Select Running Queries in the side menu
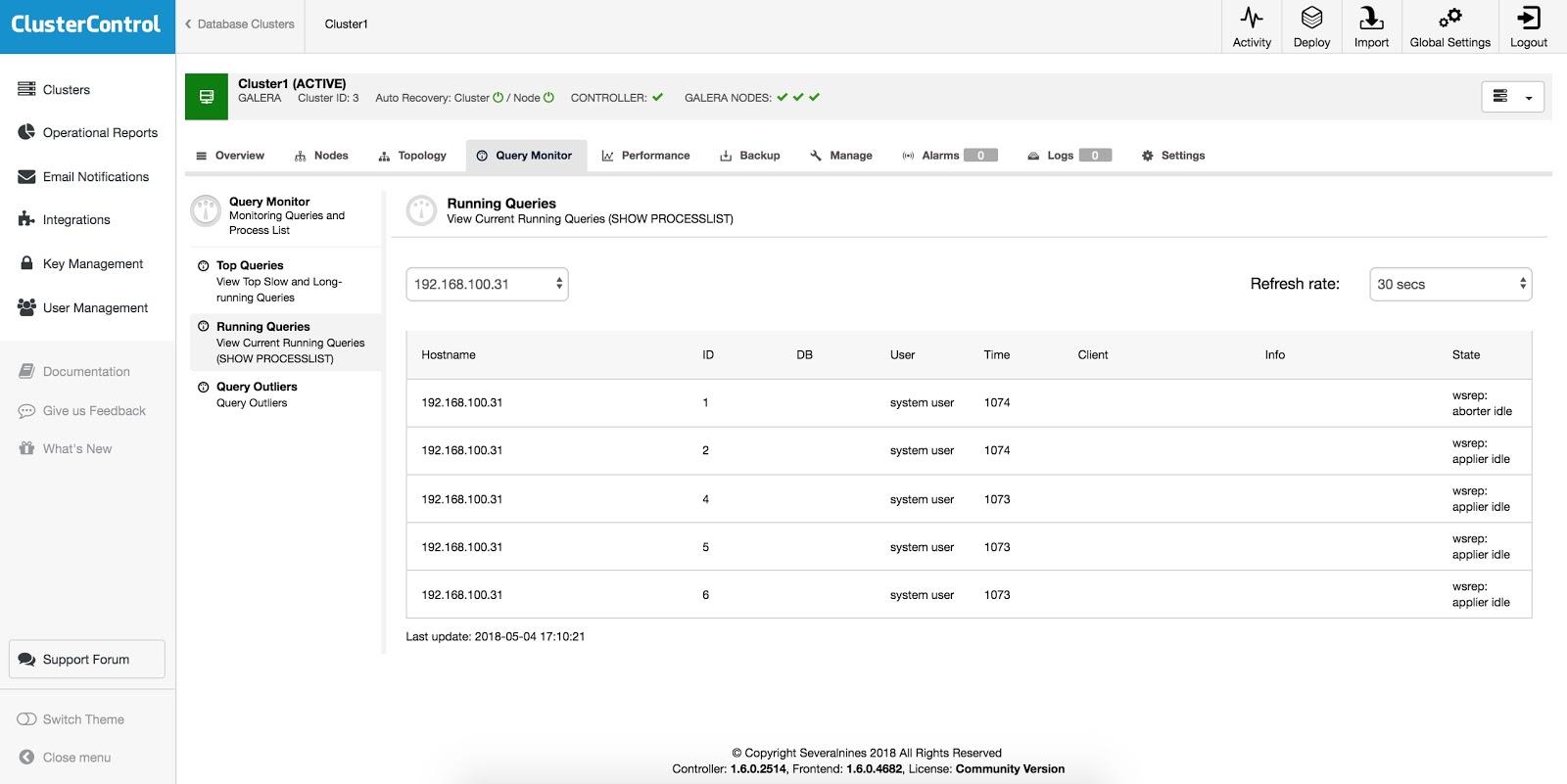Image resolution: width=1567 pixels, height=784 pixels. [285, 343]
